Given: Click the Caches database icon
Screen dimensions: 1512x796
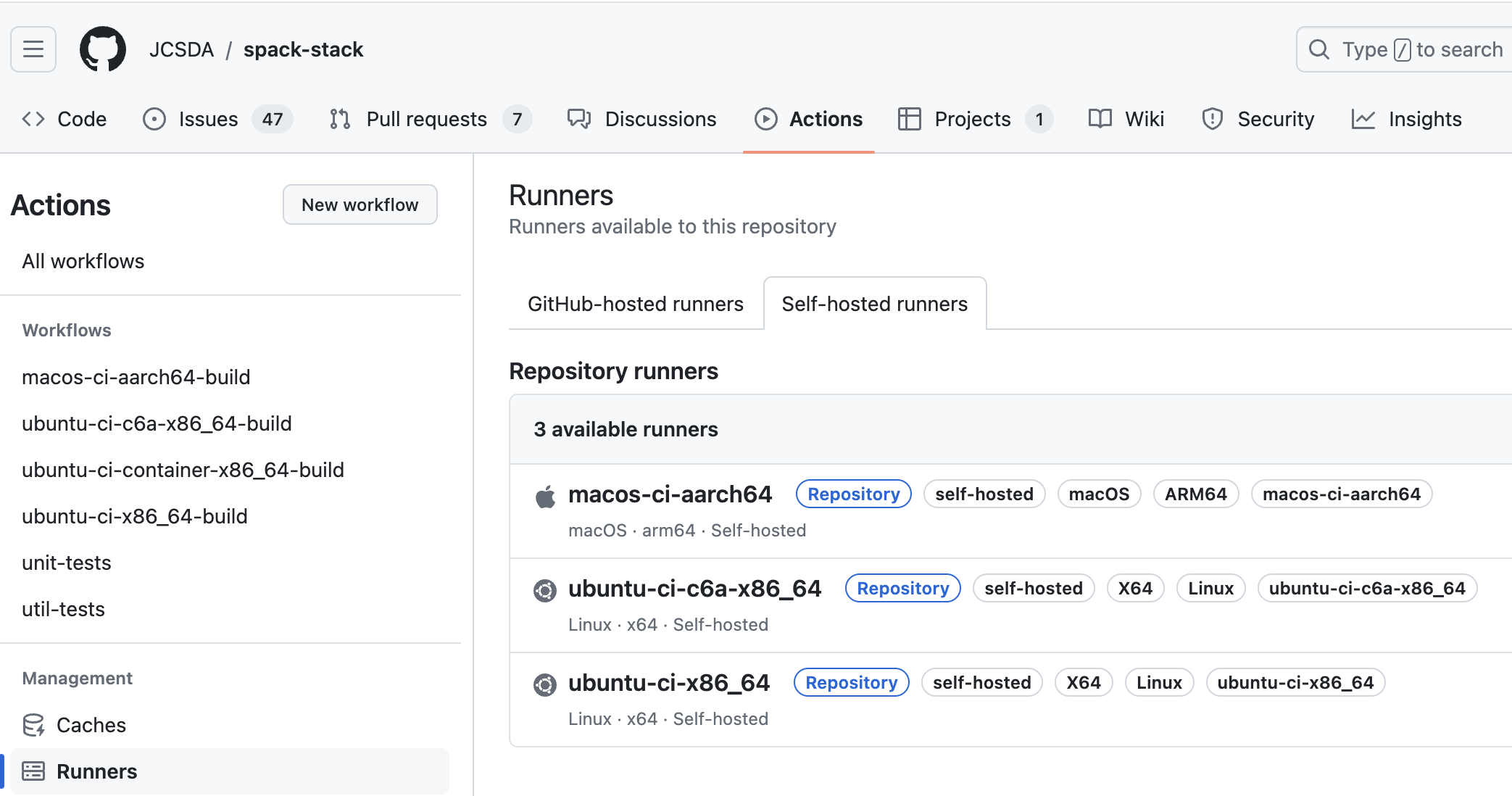Looking at the screenshot, I should click(33, 725).
